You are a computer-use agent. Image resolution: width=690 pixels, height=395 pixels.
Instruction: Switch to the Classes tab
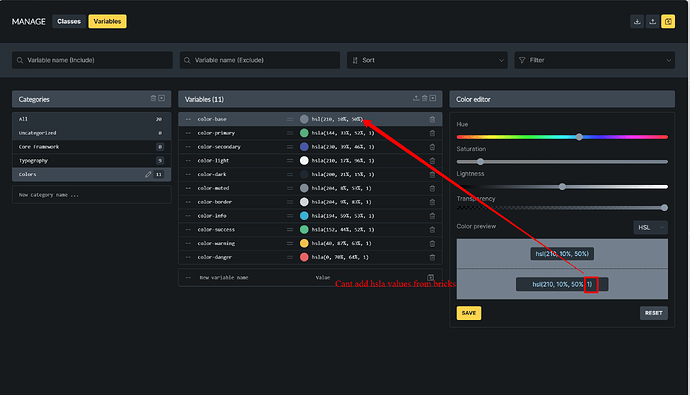tap(69, 22)
